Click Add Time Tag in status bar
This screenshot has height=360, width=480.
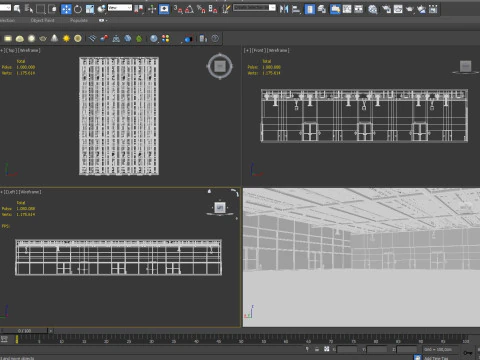tap(436, 358)
